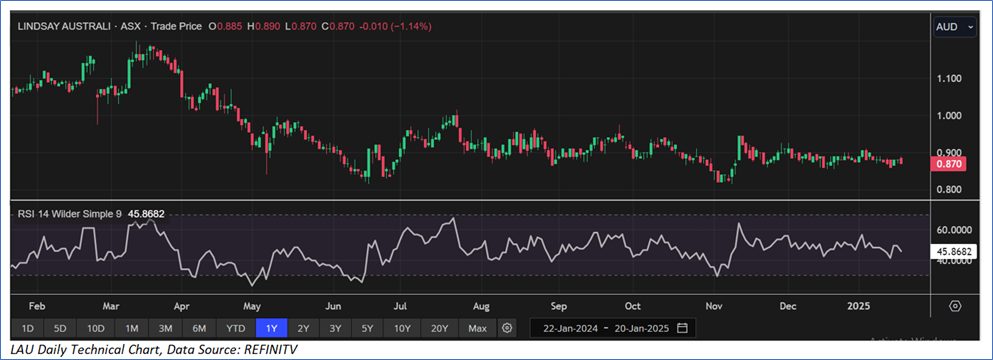Click the highlighted 1Y range button
The width and height of the screenshot is (993, 360).
(272, 328)
